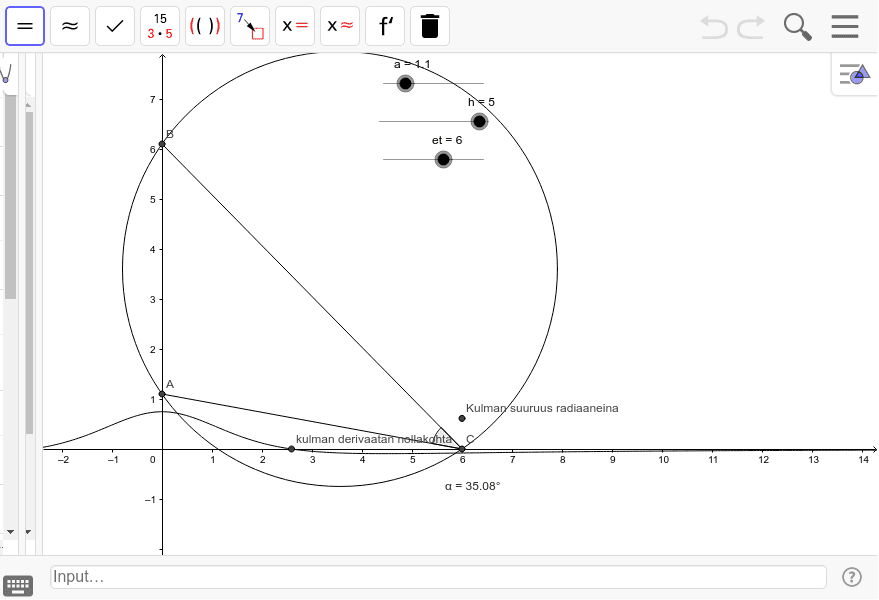Open the Graphics style bar toggle
Viewport: 879px width, 600px height.
[x=854, y=74]
